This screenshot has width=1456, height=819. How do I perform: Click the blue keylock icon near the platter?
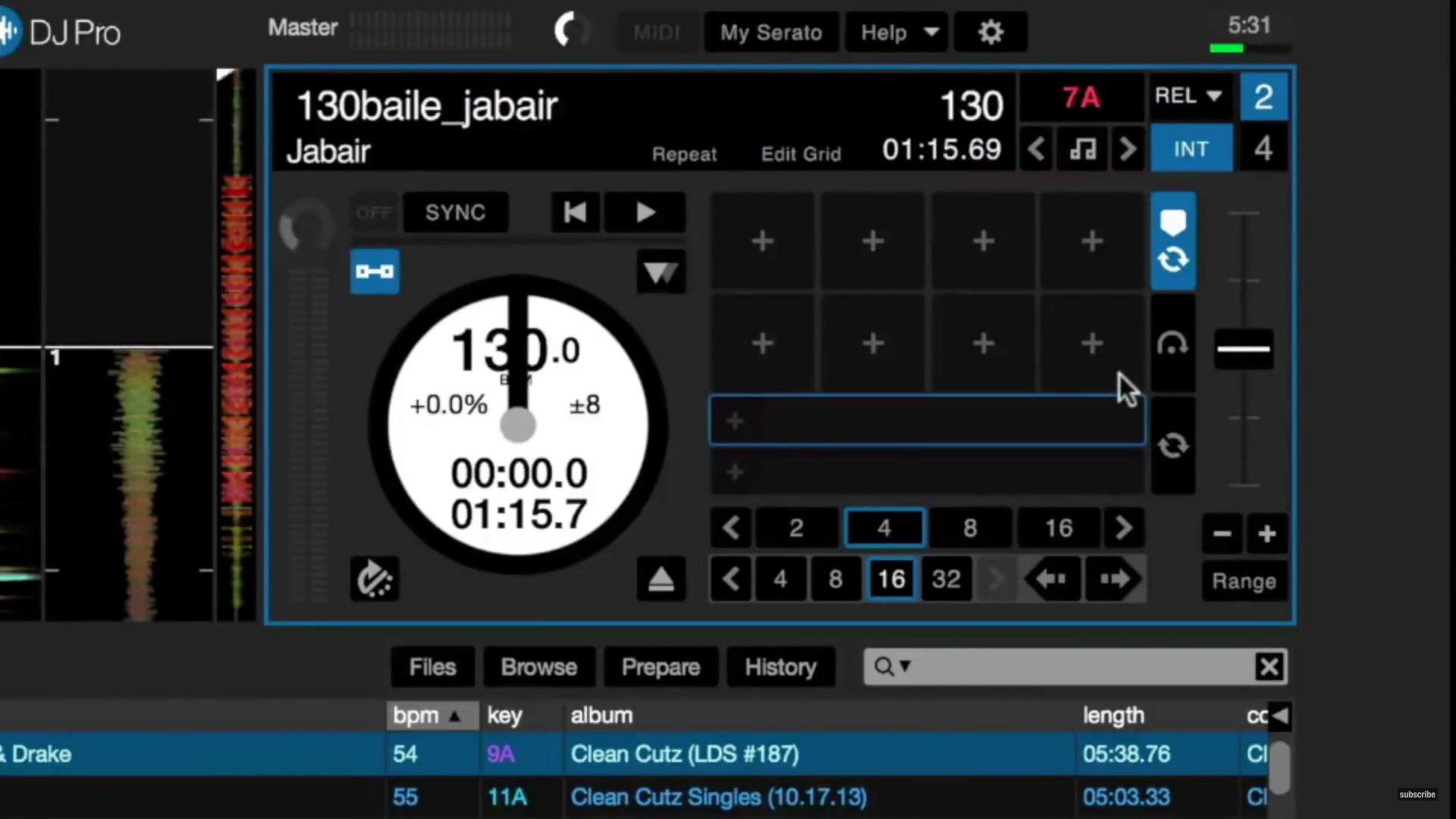point(375,271)
